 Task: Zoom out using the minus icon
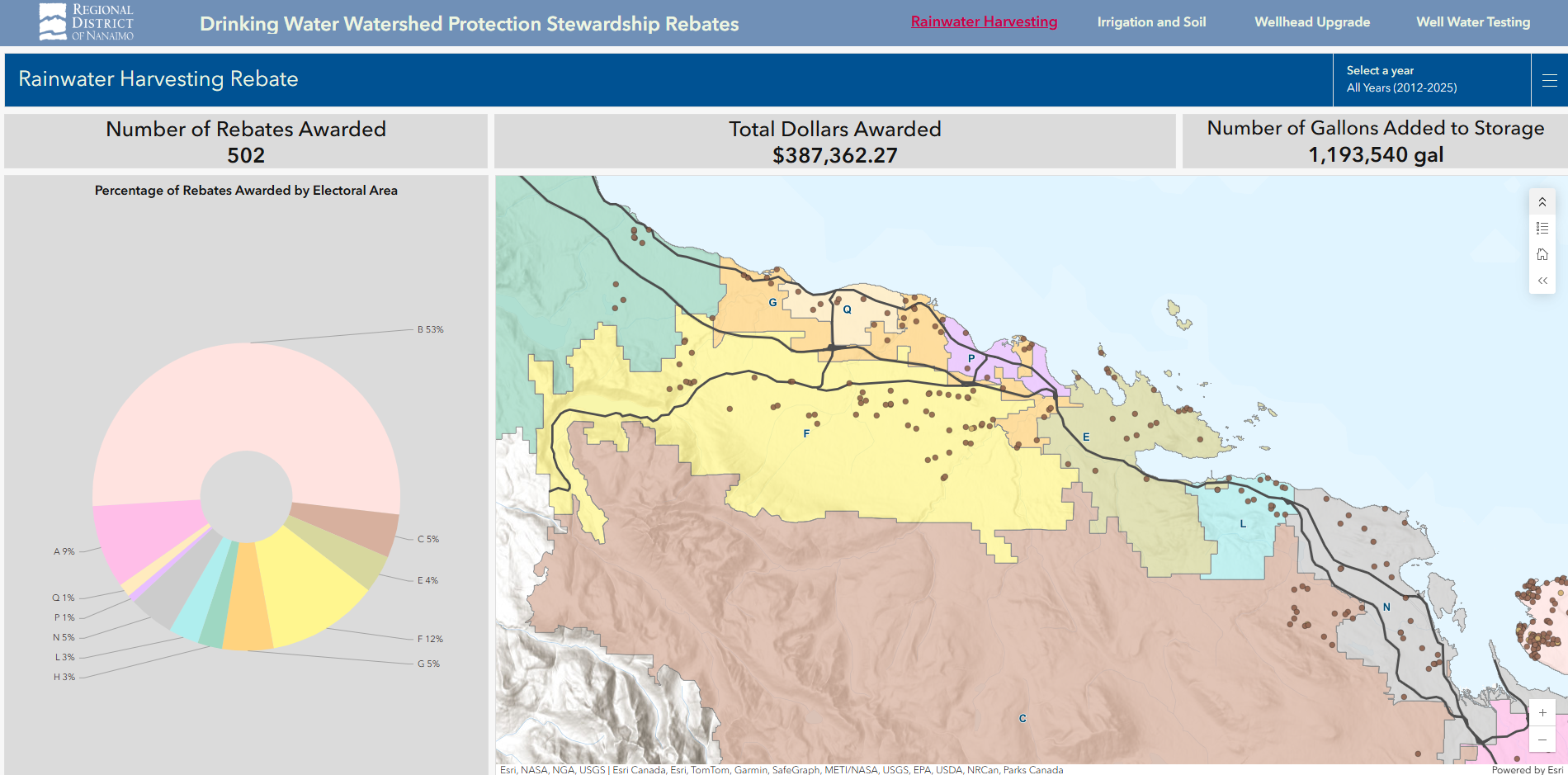coord(1542,740)
